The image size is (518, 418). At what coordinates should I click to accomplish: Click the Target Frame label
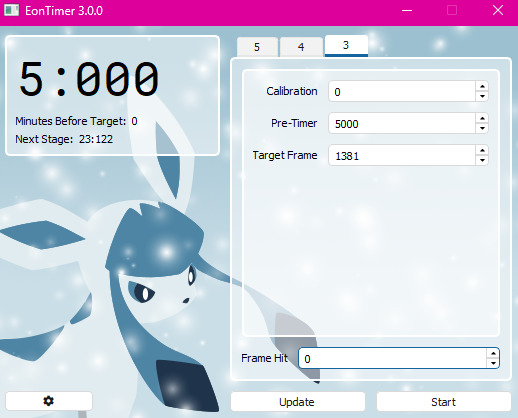pos(285,155)
